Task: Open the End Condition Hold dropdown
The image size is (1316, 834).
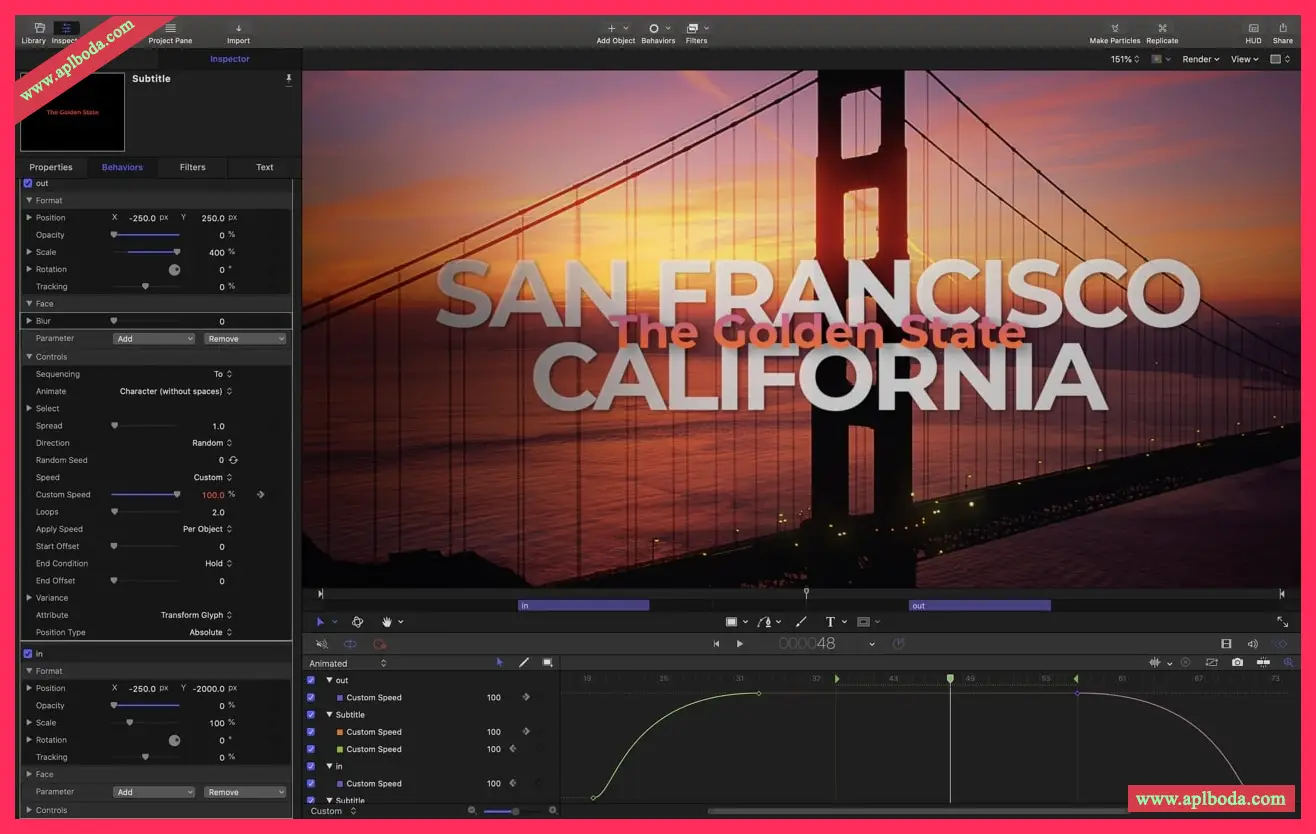Action: 218,564
